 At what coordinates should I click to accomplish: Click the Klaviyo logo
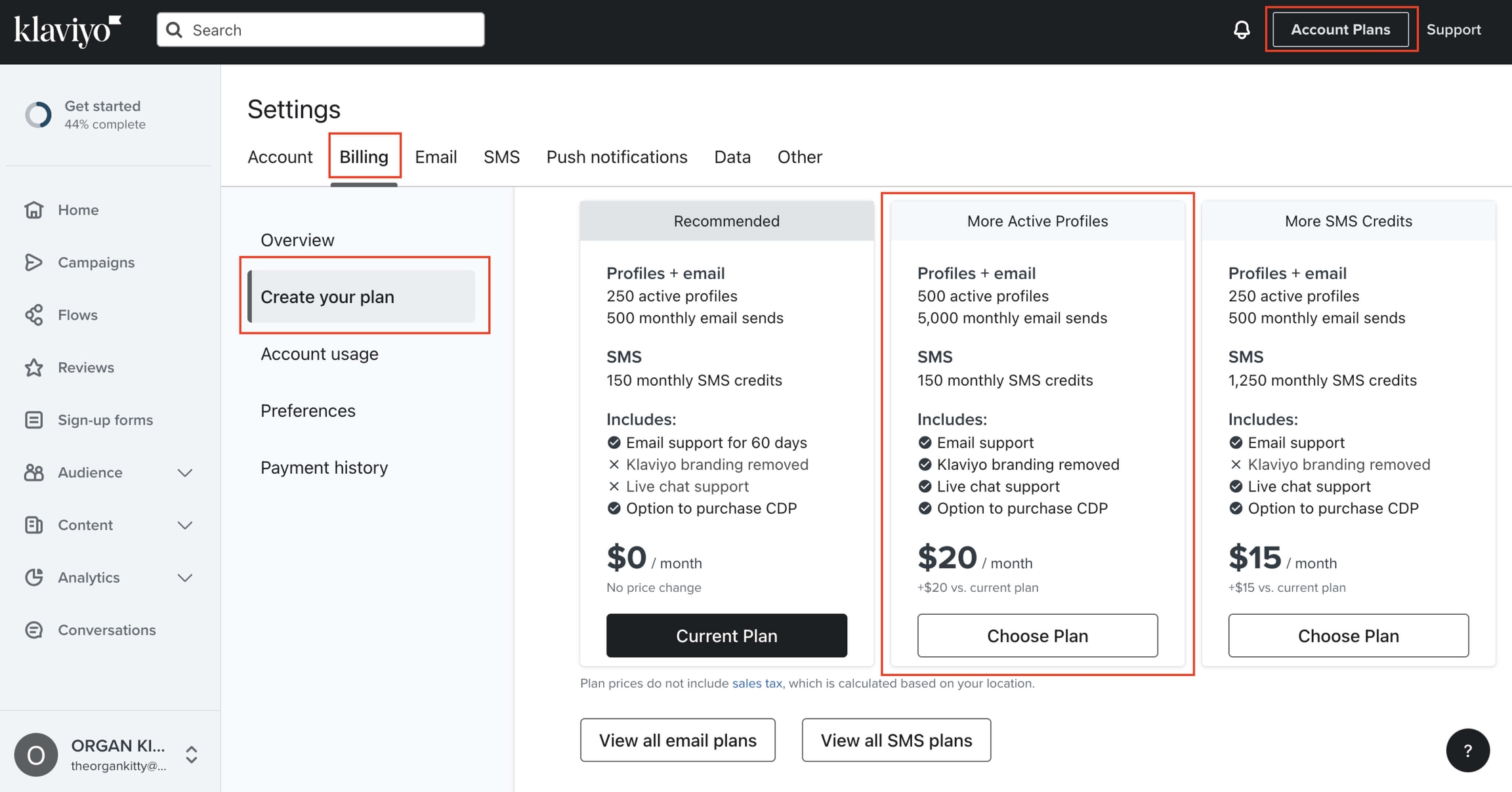pyautogui.click(x=68, y=30)
